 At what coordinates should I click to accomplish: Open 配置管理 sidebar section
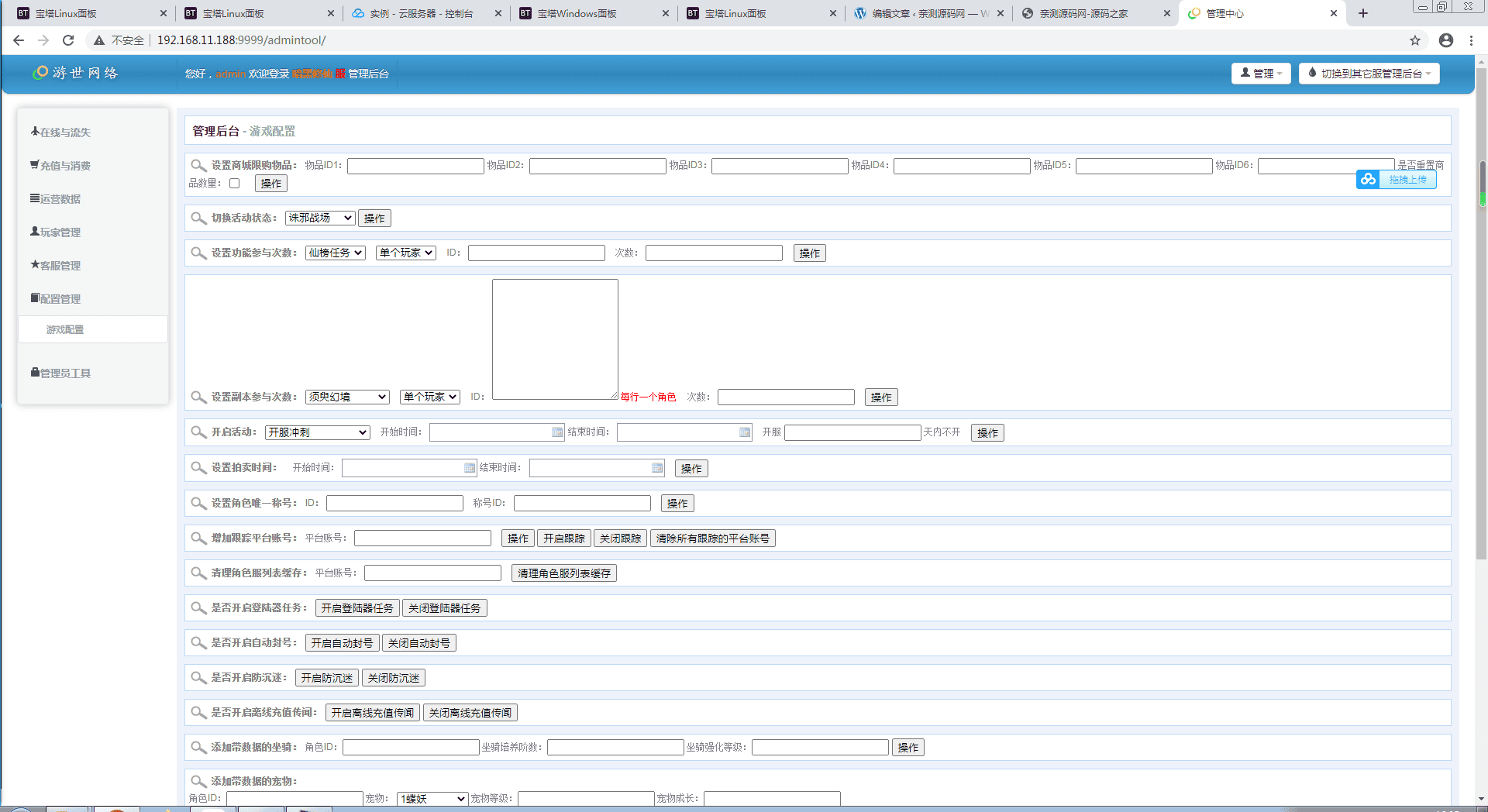click(55, 299)
